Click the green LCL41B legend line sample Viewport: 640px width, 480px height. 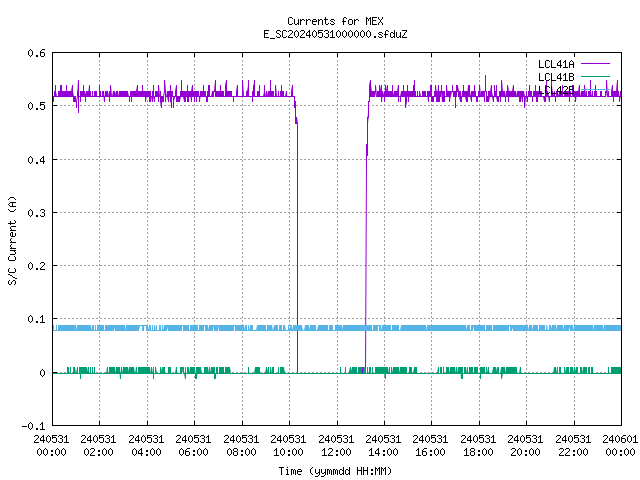[595, 76]
